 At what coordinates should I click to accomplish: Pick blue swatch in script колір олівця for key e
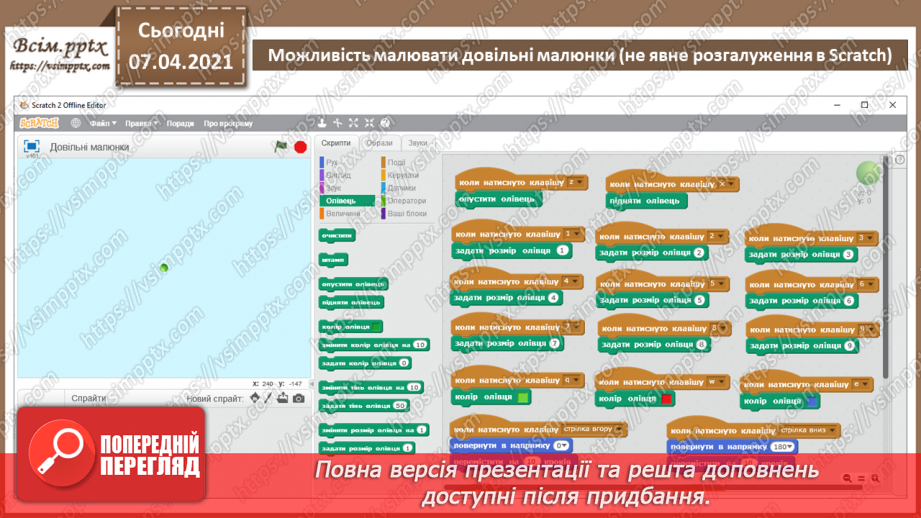click(812, 402)
